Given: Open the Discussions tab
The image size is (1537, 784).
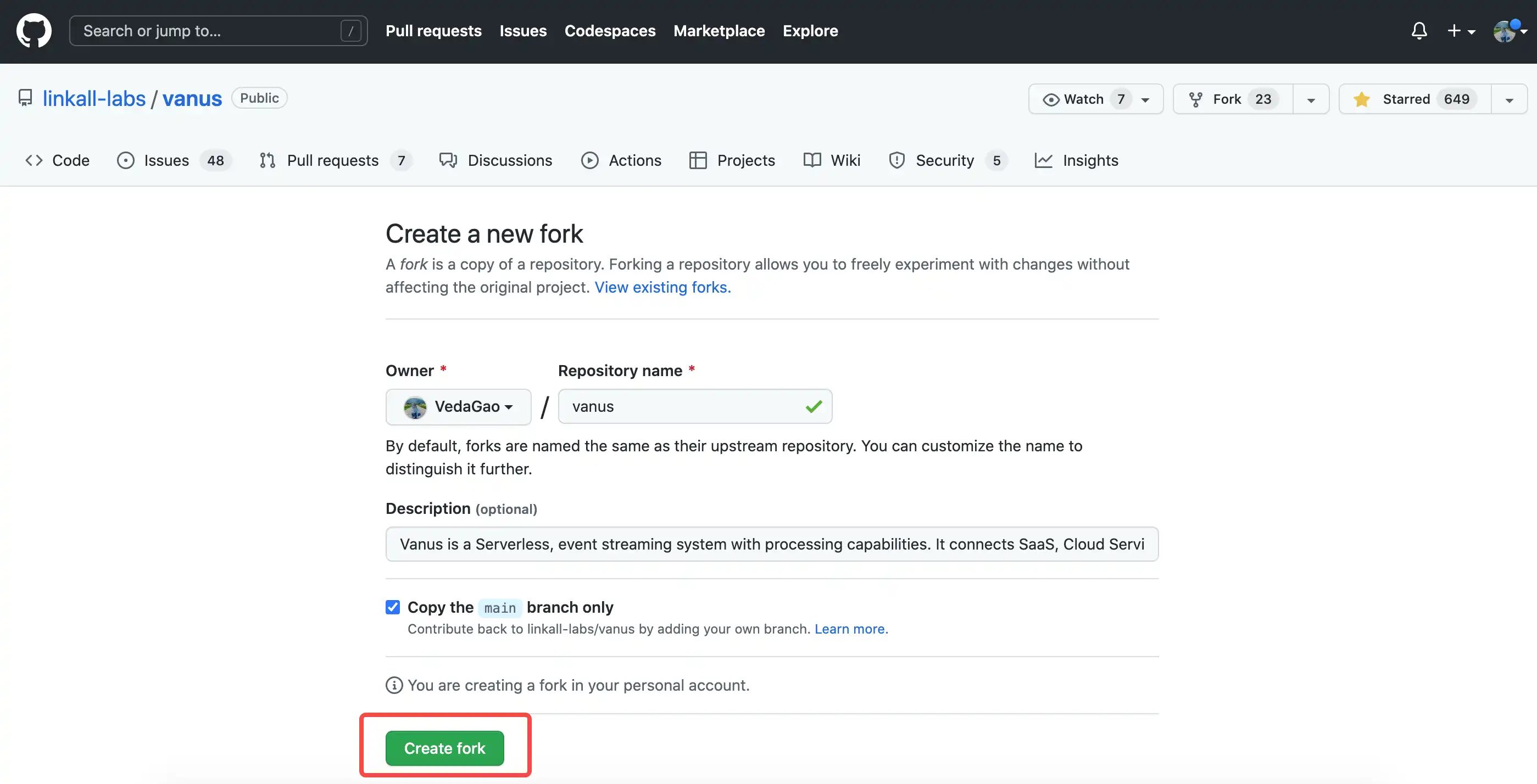Looking at the screenshot, I should (x=496, y=160).
